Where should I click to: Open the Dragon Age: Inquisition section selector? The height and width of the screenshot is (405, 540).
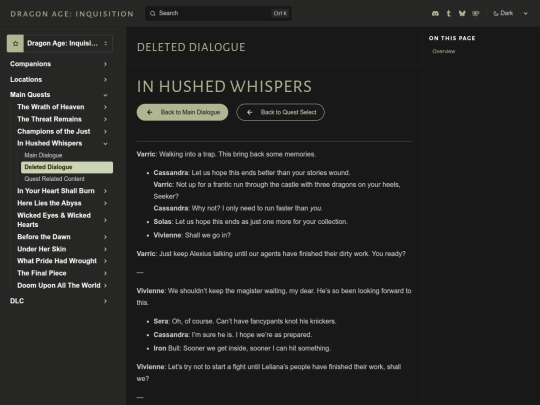coord(60,43)
